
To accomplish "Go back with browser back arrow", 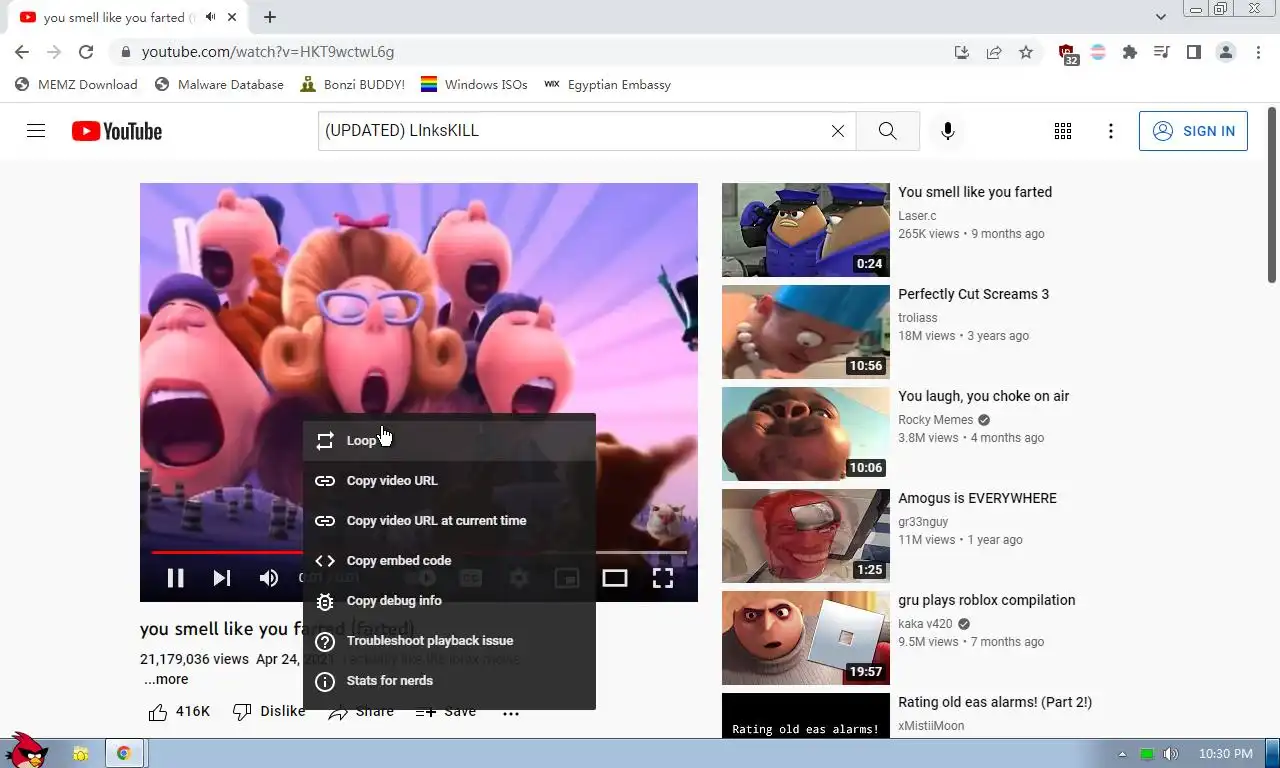I will (22, 52).
